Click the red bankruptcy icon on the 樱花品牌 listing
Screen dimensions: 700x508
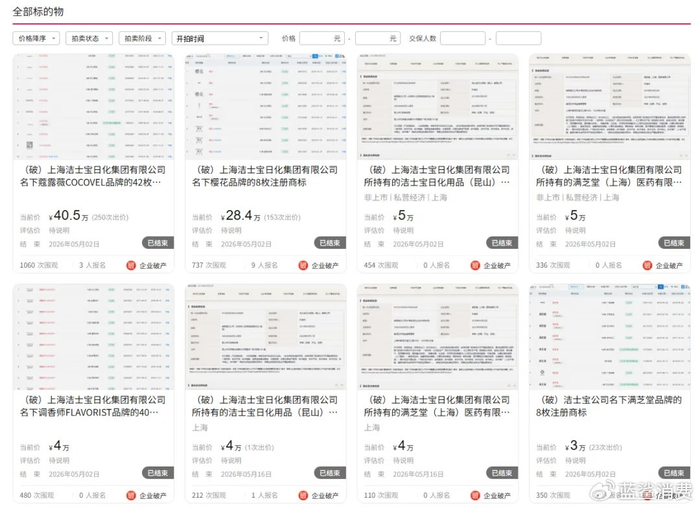point(303,266)
